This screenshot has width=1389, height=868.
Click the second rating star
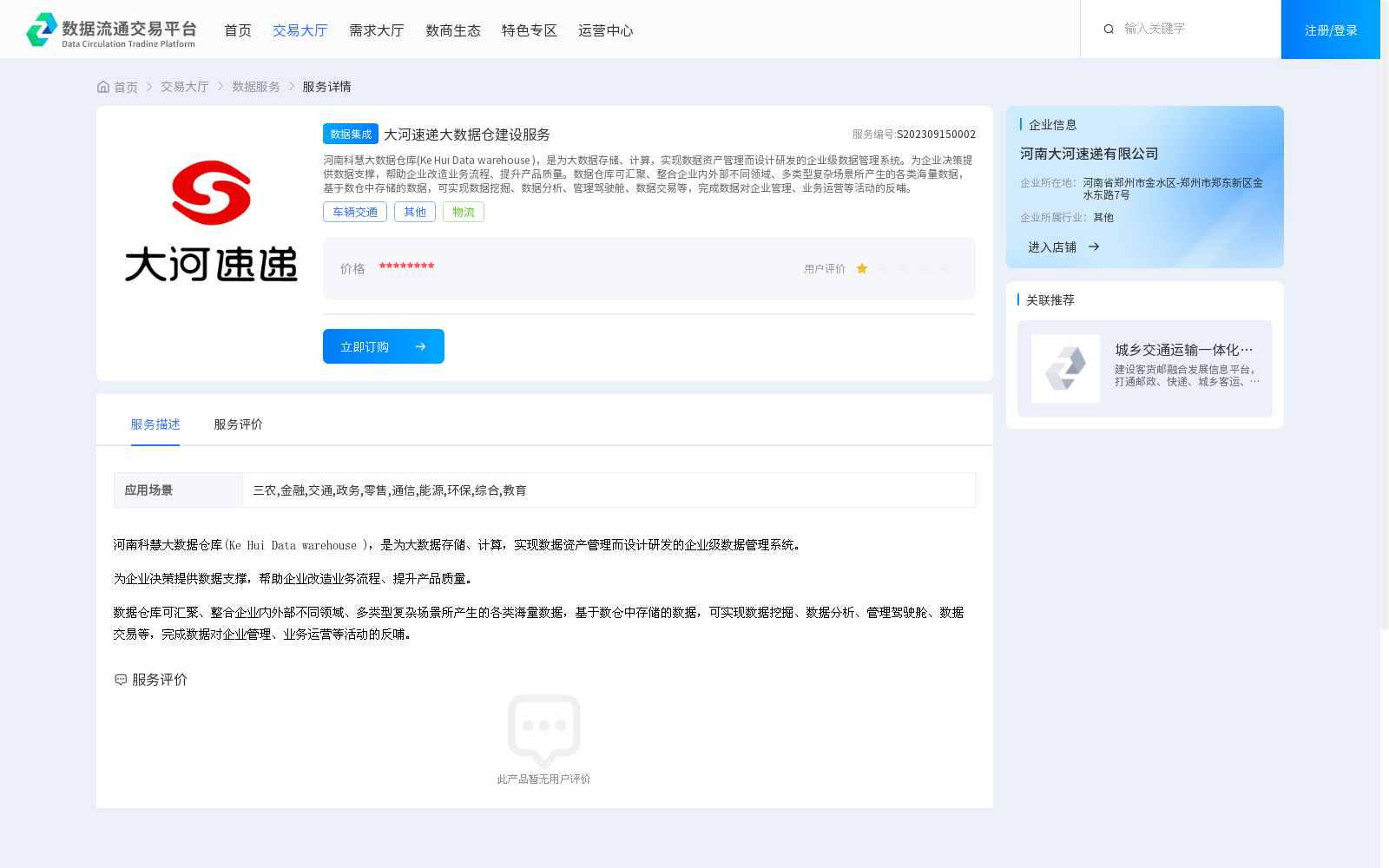[883, 269]
